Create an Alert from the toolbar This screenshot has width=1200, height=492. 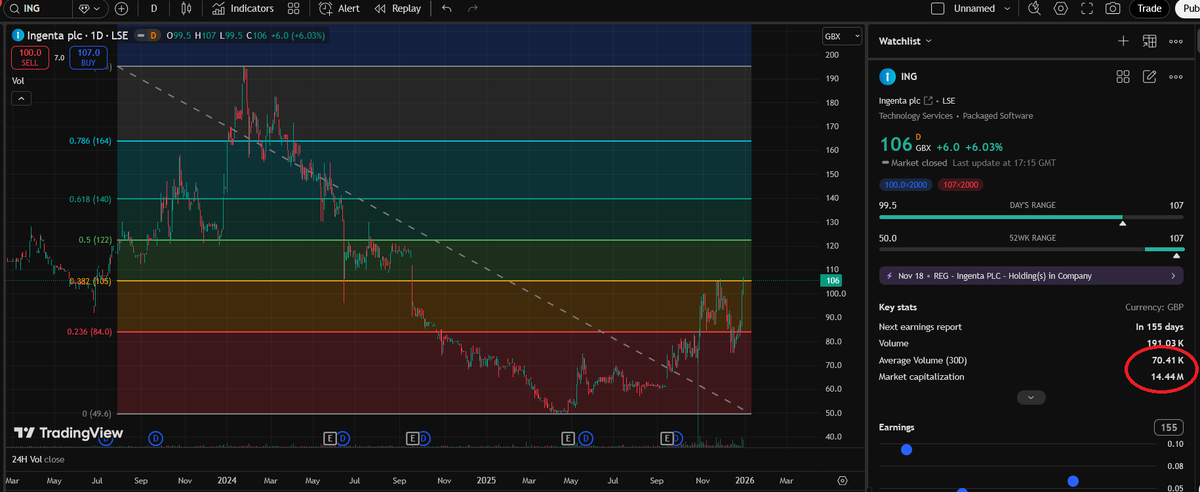[340, 8]
